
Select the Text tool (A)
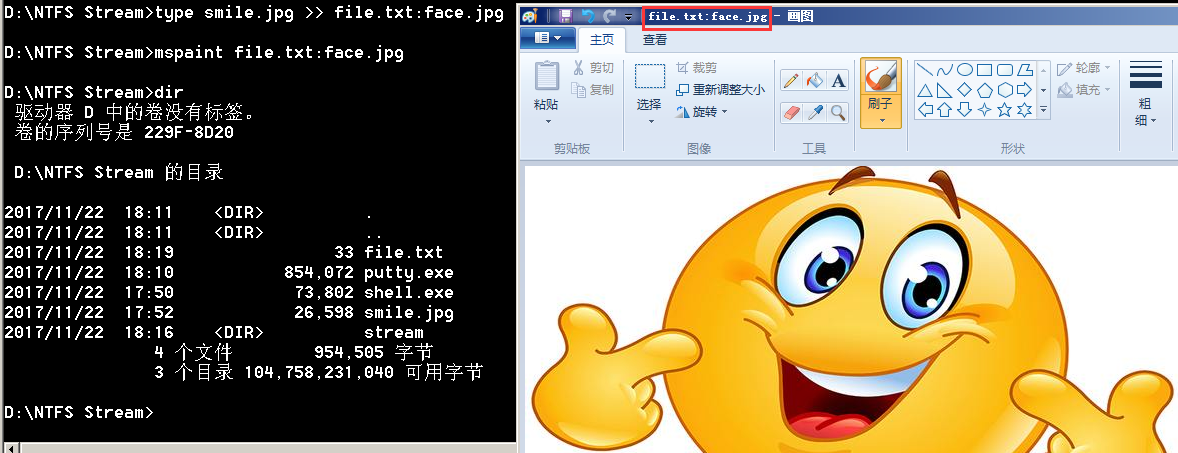click(x=838, y=80)
